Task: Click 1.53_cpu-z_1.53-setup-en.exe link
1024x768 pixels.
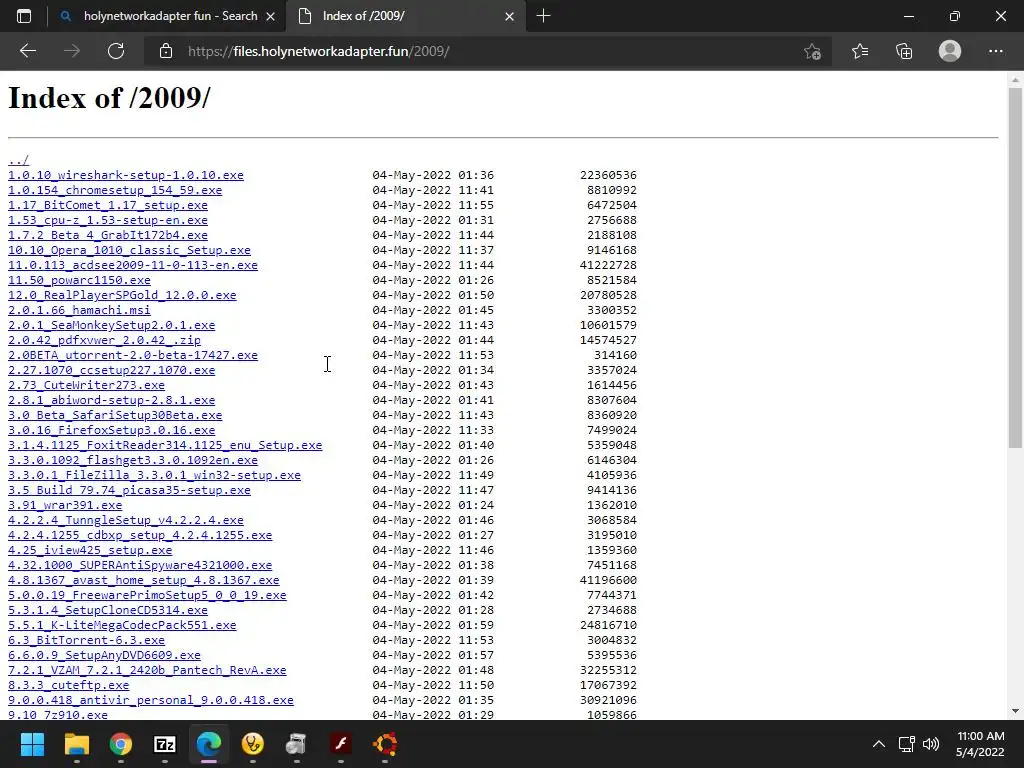Action: tap(108, 220)
